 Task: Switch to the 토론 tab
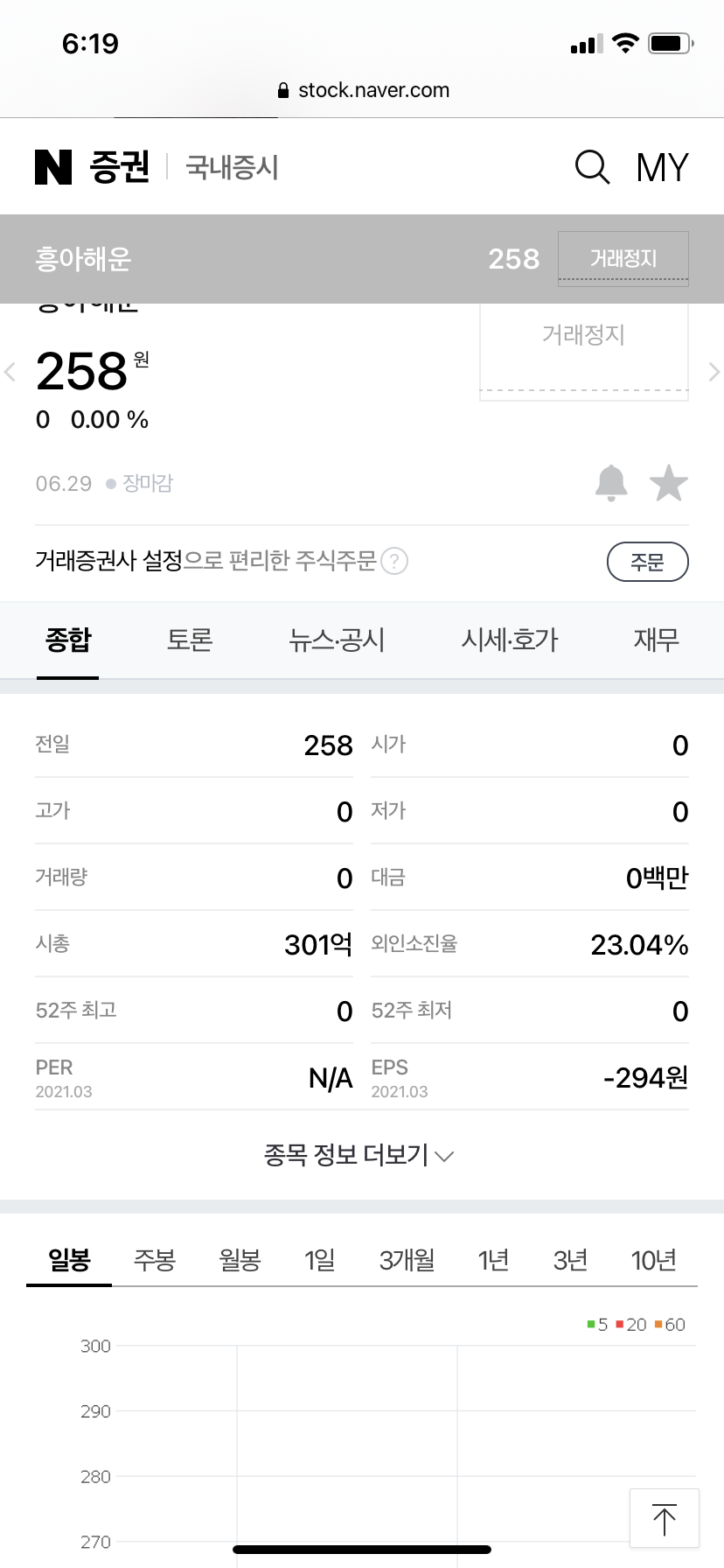[x=190, y=640]
